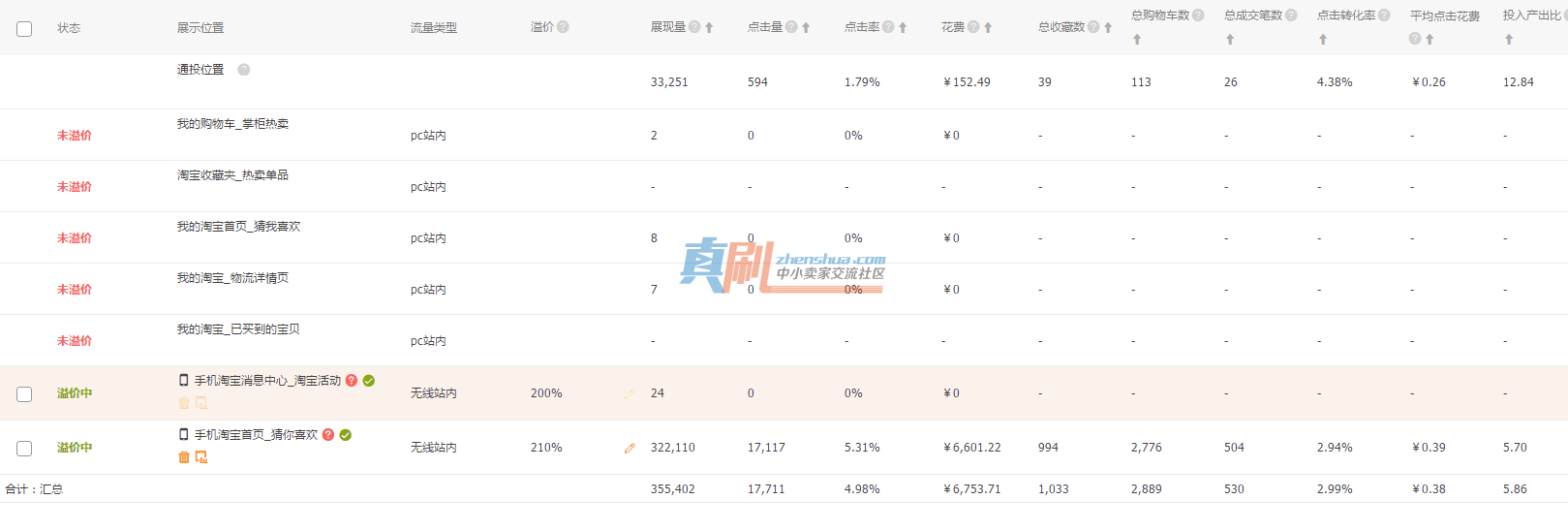Sort by 总收藏数 using its arrow
This screenshot has height=531, width=1568.
pyautogui.click(x=1108, y=28)
